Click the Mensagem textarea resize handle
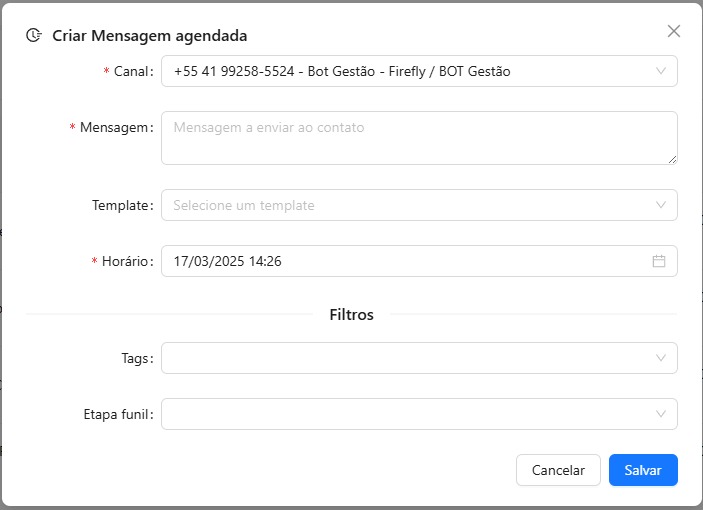This screenshot has width=703, height=510. 672,159
